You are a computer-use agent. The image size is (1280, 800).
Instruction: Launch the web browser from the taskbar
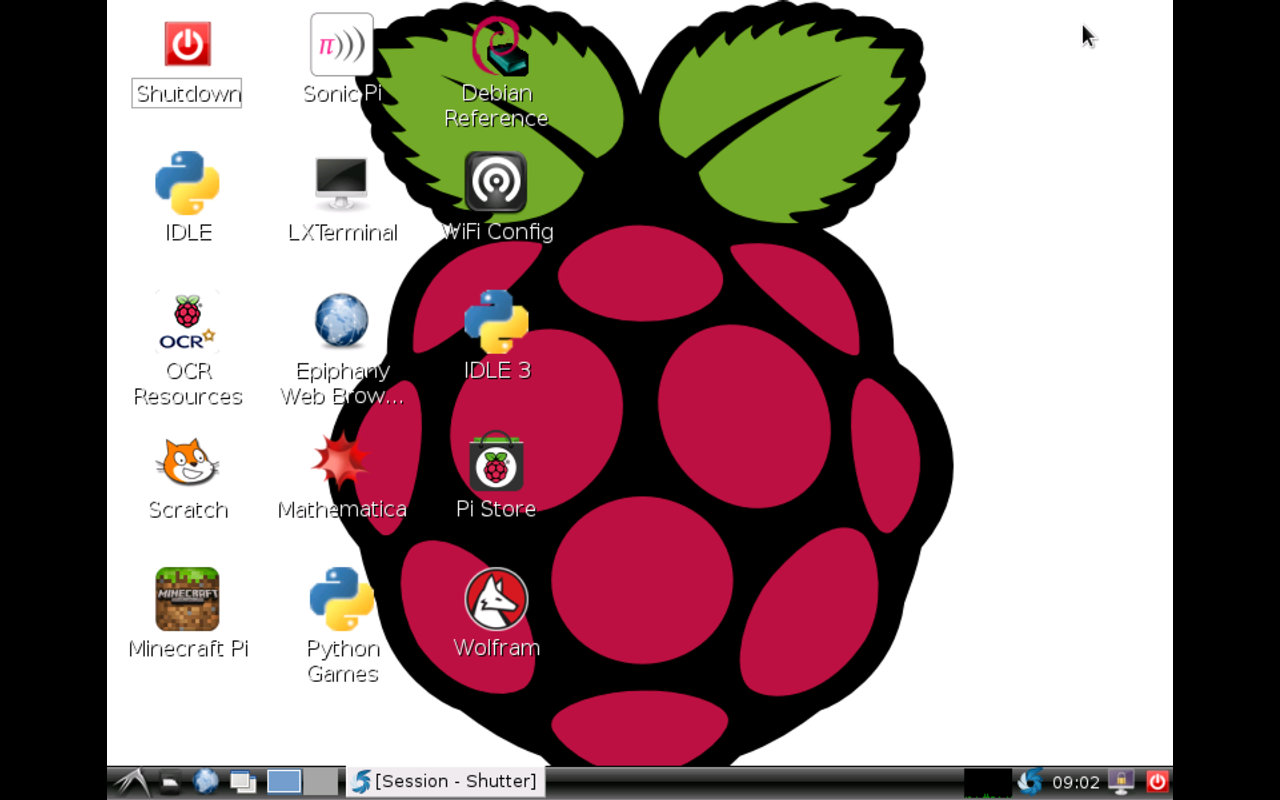coord(206,782)
